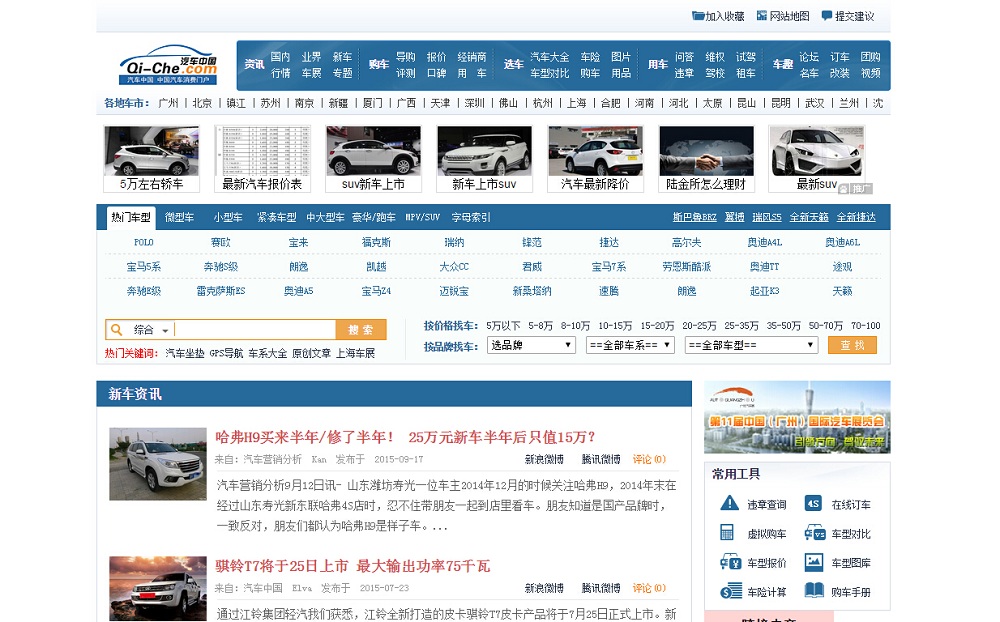Click the 提交建议 speech bubble icon
The height and width of the screenshot is (622, 1000).
pos(827,16)
